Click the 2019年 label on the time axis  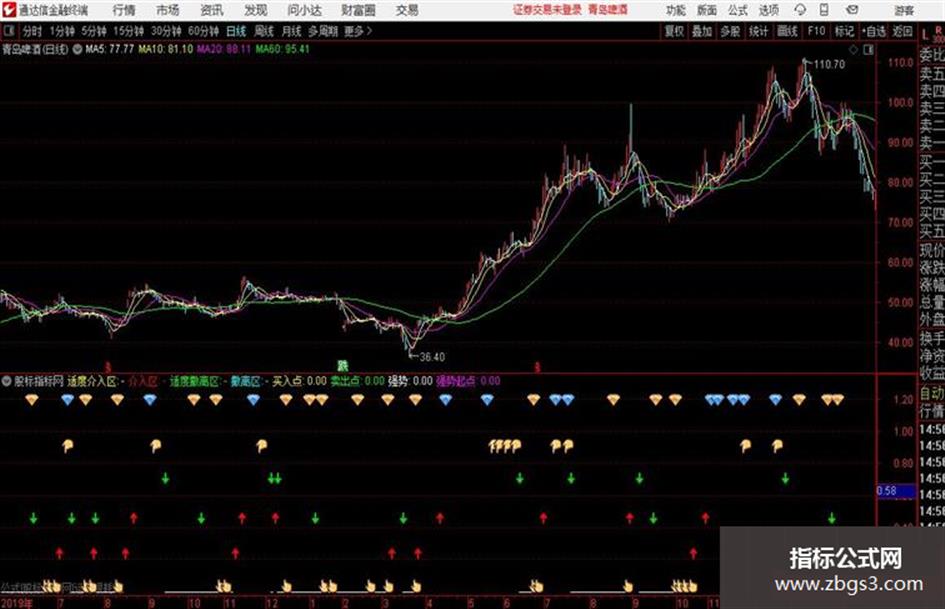(17, 602)
